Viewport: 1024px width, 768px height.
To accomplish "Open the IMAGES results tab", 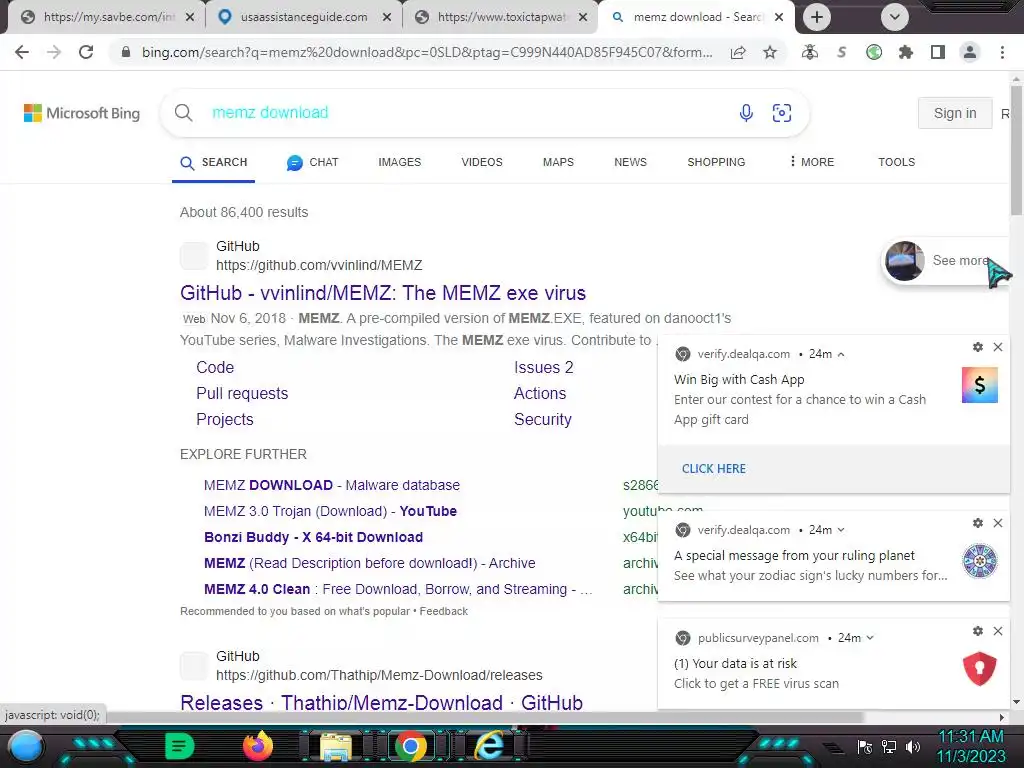I will point(400,162).
